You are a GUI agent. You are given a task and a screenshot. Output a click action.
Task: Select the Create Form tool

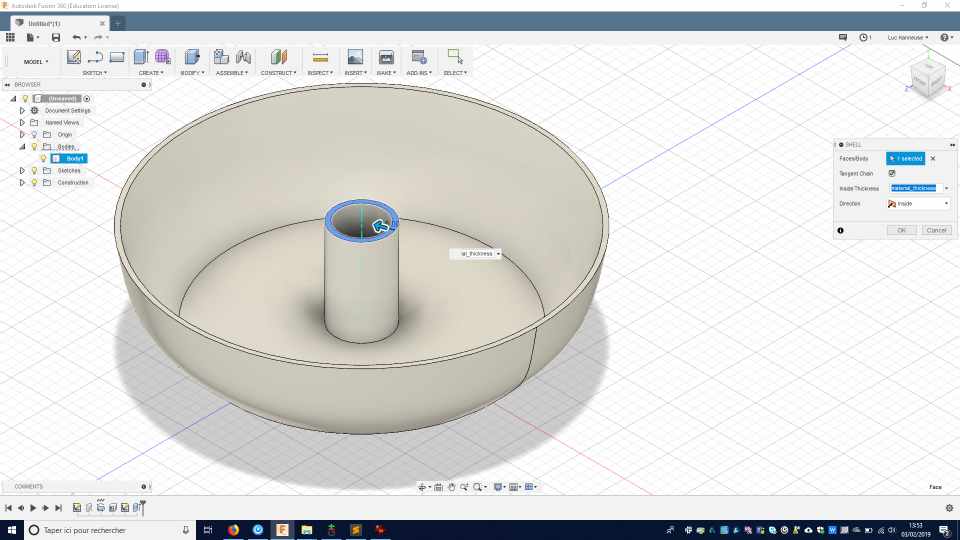[x=163, y=57]
